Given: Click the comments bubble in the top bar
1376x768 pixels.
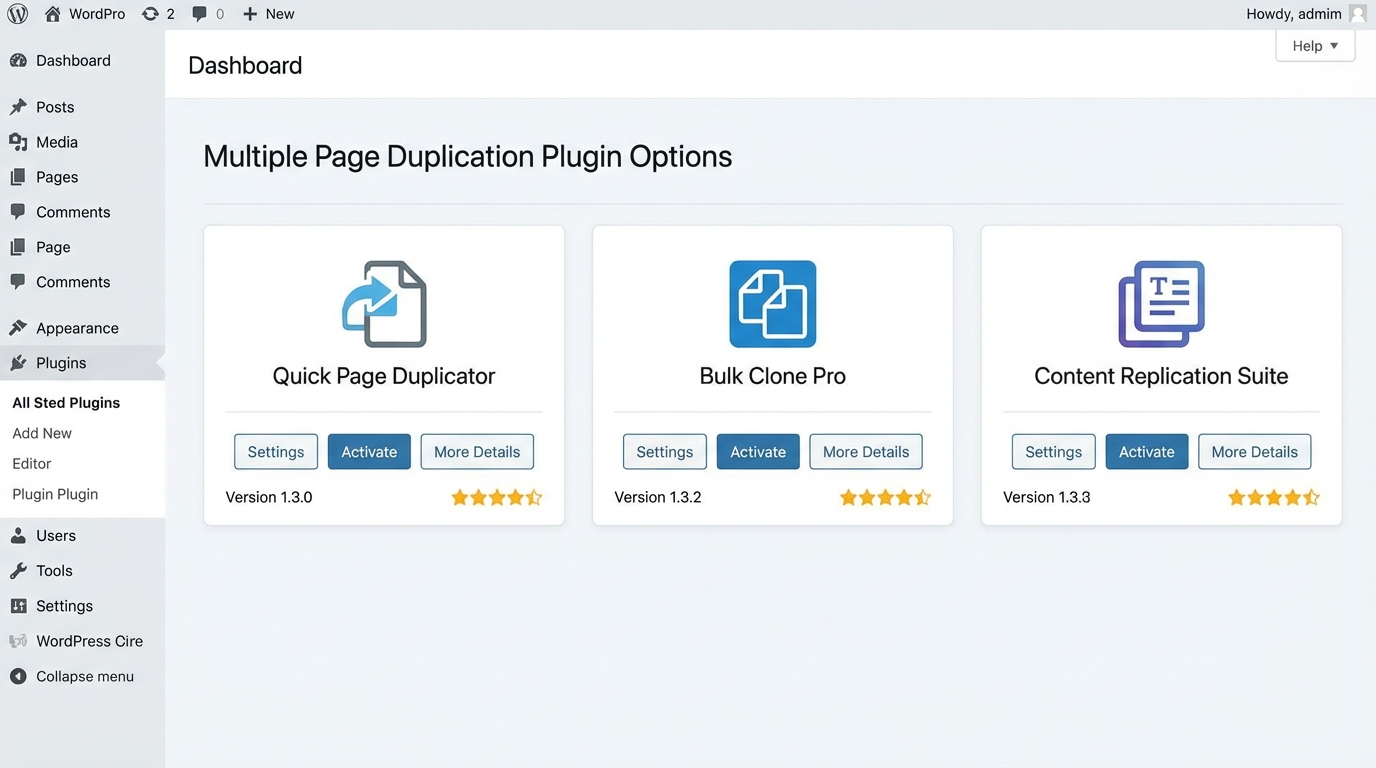Looking at the screenshot, I should (205, 14).
